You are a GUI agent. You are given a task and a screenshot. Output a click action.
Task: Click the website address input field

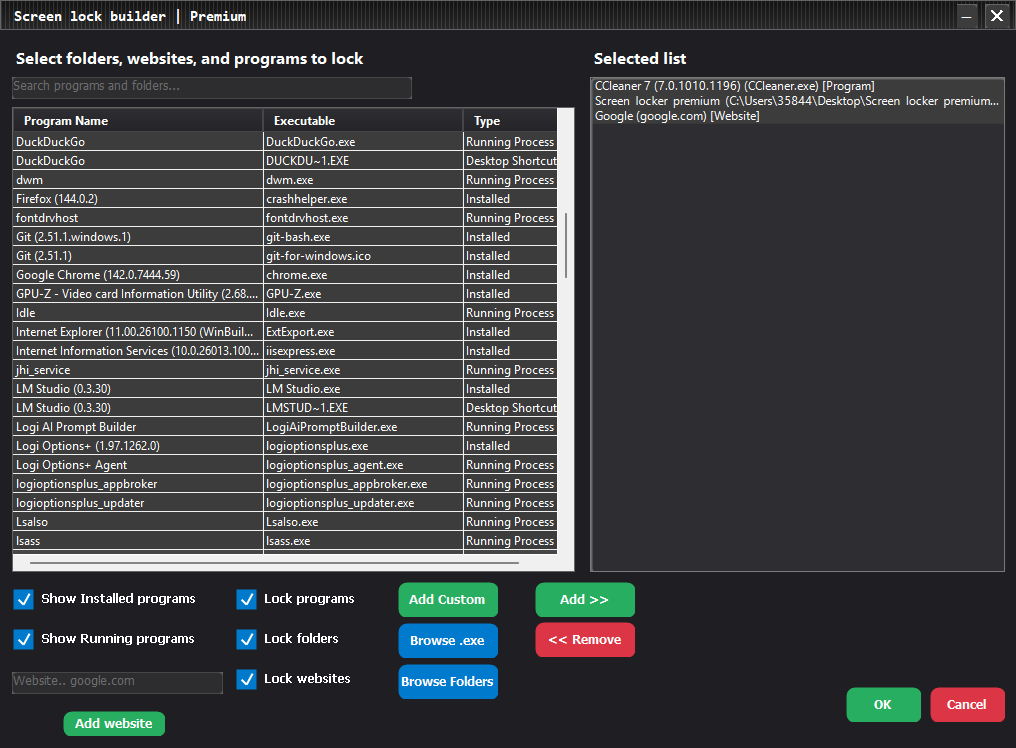117,682
